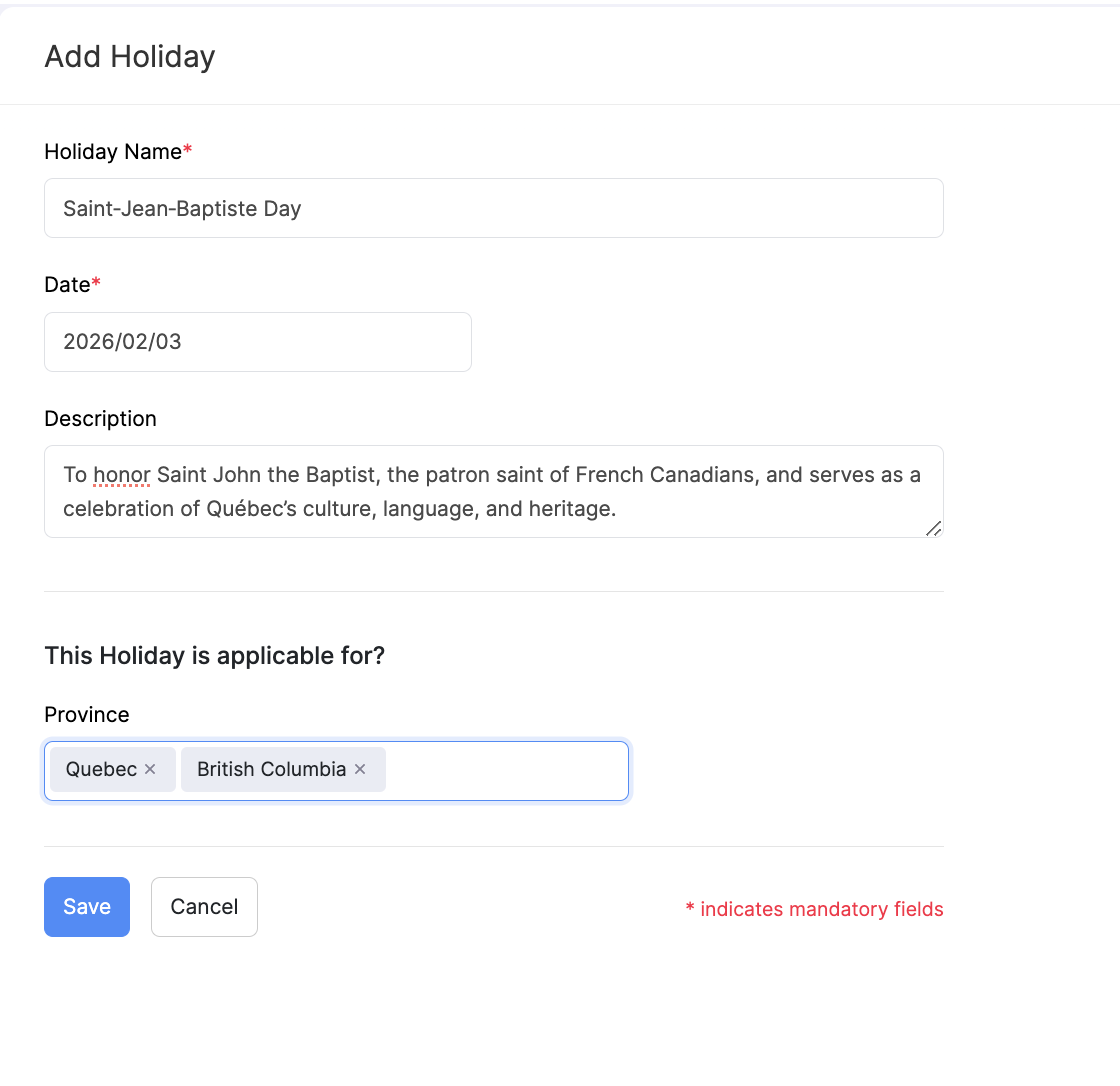
Task: Cancel adding the holiday
Action: (x=204, y=907)
